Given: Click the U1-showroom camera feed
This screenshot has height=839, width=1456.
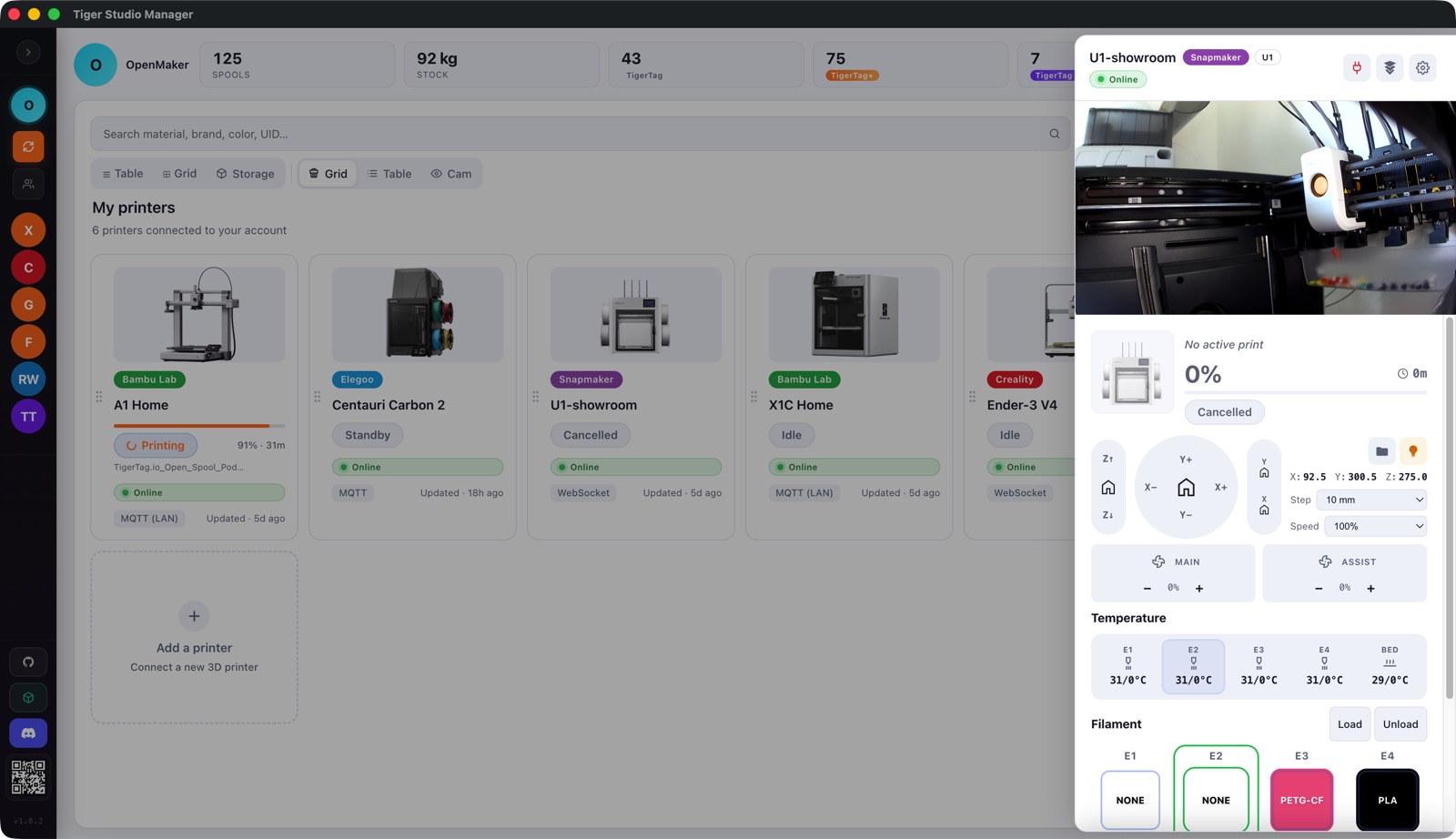Looking at the screenshot, I should click(1265, 207).
